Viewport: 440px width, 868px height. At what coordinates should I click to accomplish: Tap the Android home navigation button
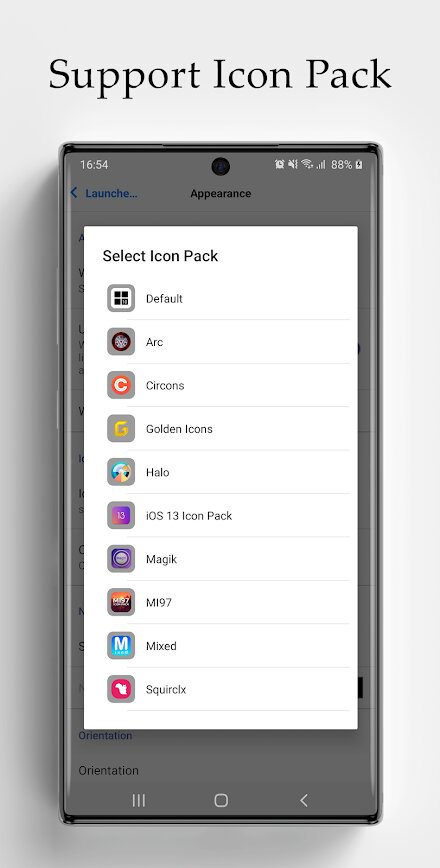[221, 800]
